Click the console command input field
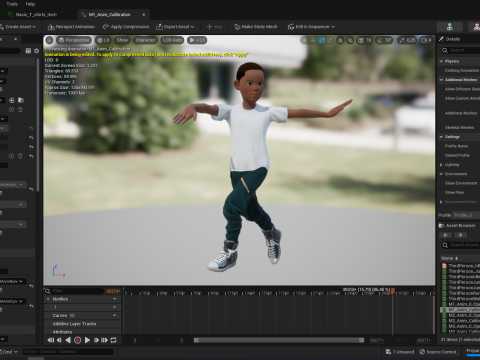Viewport: 480px width, 360px height. coord(68,352)
